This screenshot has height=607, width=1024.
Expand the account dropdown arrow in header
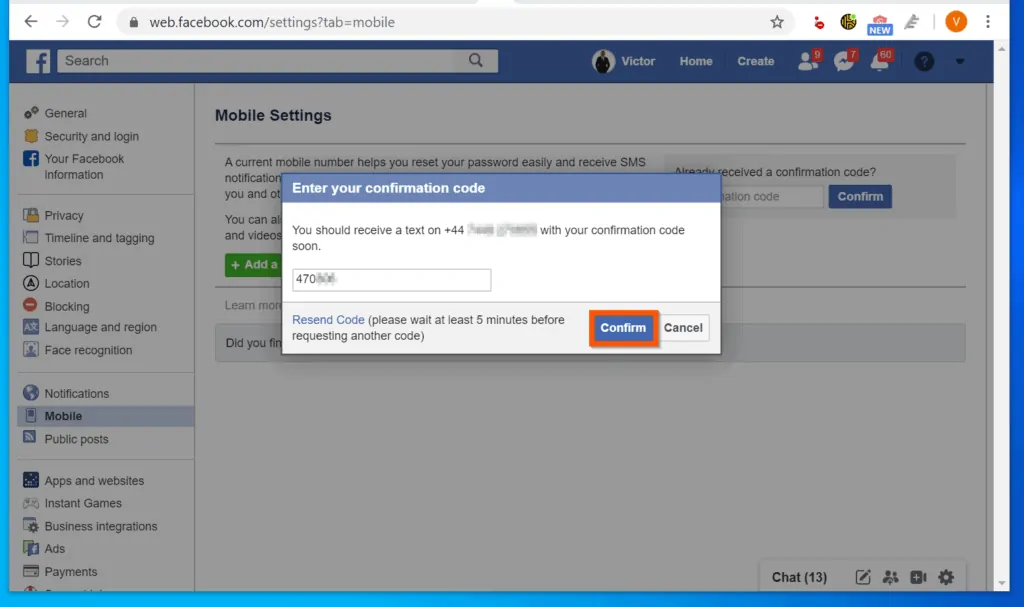coord(959,61)
